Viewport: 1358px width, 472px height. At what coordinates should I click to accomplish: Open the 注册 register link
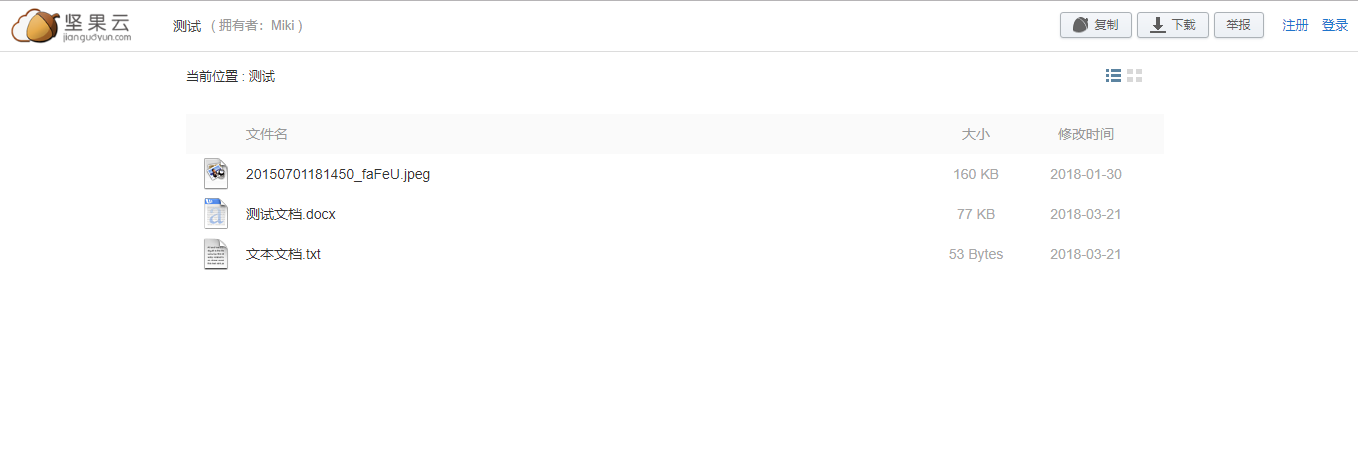click(1295, 25)
